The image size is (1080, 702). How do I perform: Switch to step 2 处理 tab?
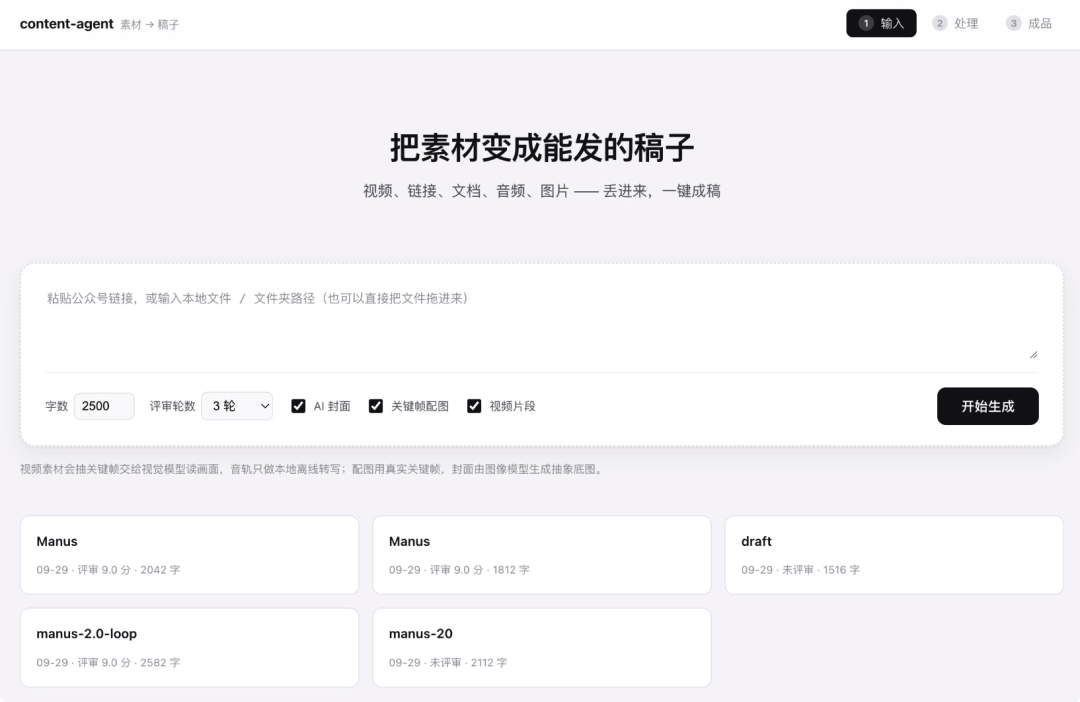click(x=955, y=23)
